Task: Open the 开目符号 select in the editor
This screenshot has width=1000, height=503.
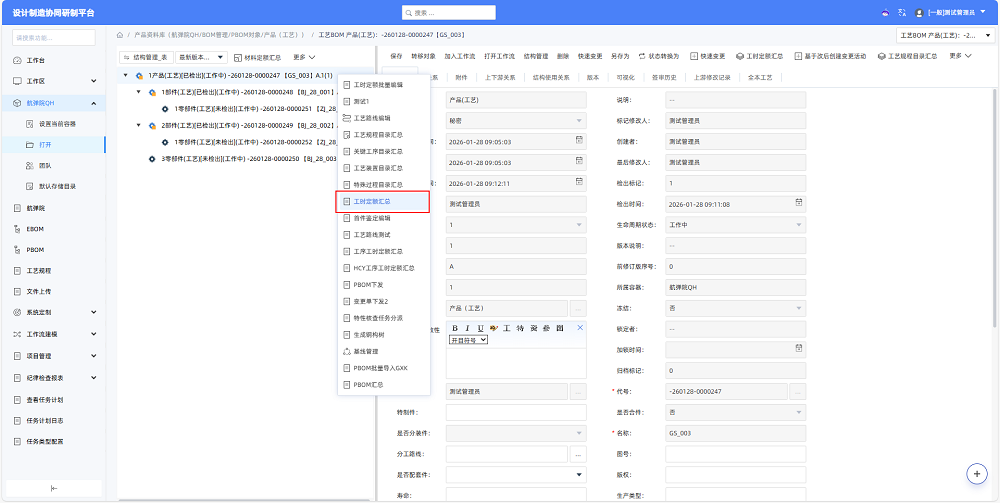Action: 468,340
